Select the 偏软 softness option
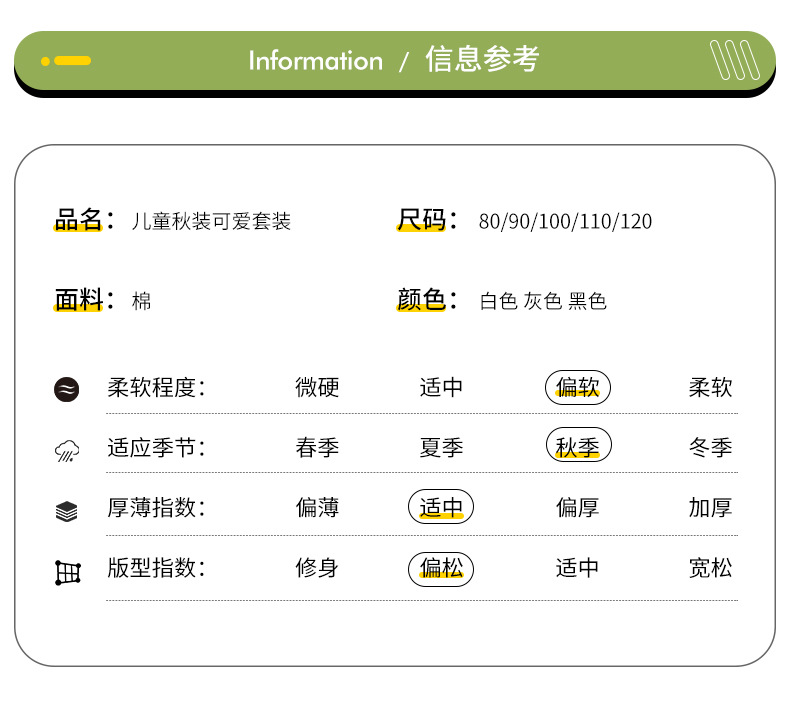The width and height of the screenshot is (790, 713). point(578,388)
